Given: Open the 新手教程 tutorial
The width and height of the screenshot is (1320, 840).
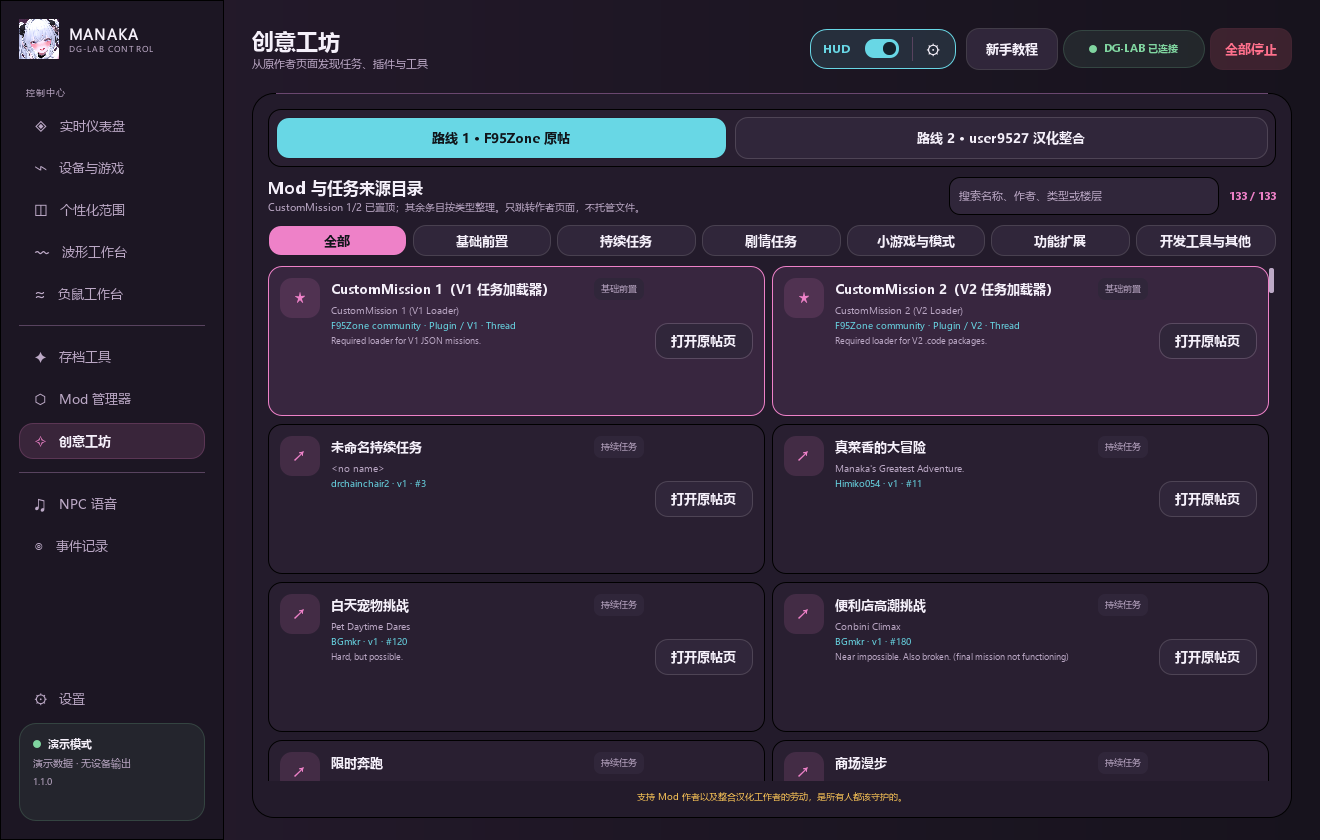Looking at the screenshot, I should coord(1012,49).
